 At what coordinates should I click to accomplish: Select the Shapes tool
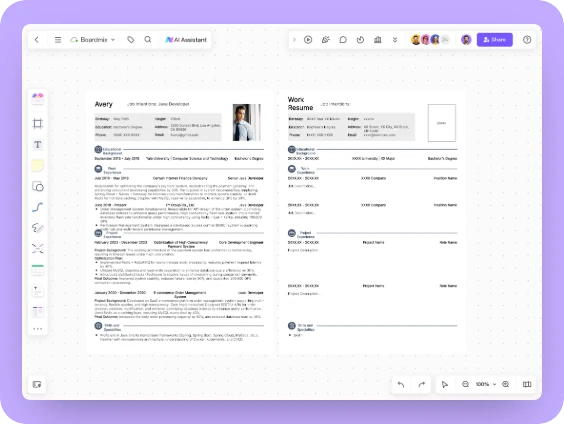[37, 186]
